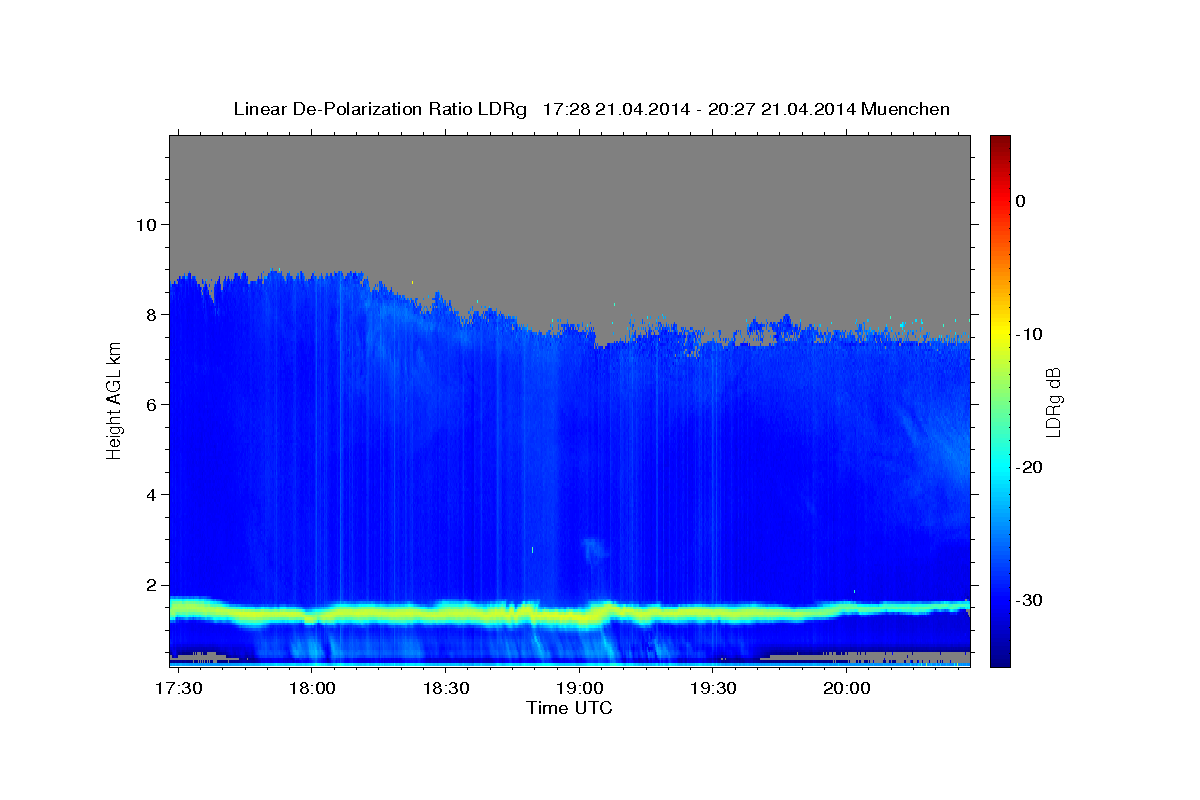Click the 'Time UTC' axis label
This screenshot has width=1200, height=800.
click(569, 708)
